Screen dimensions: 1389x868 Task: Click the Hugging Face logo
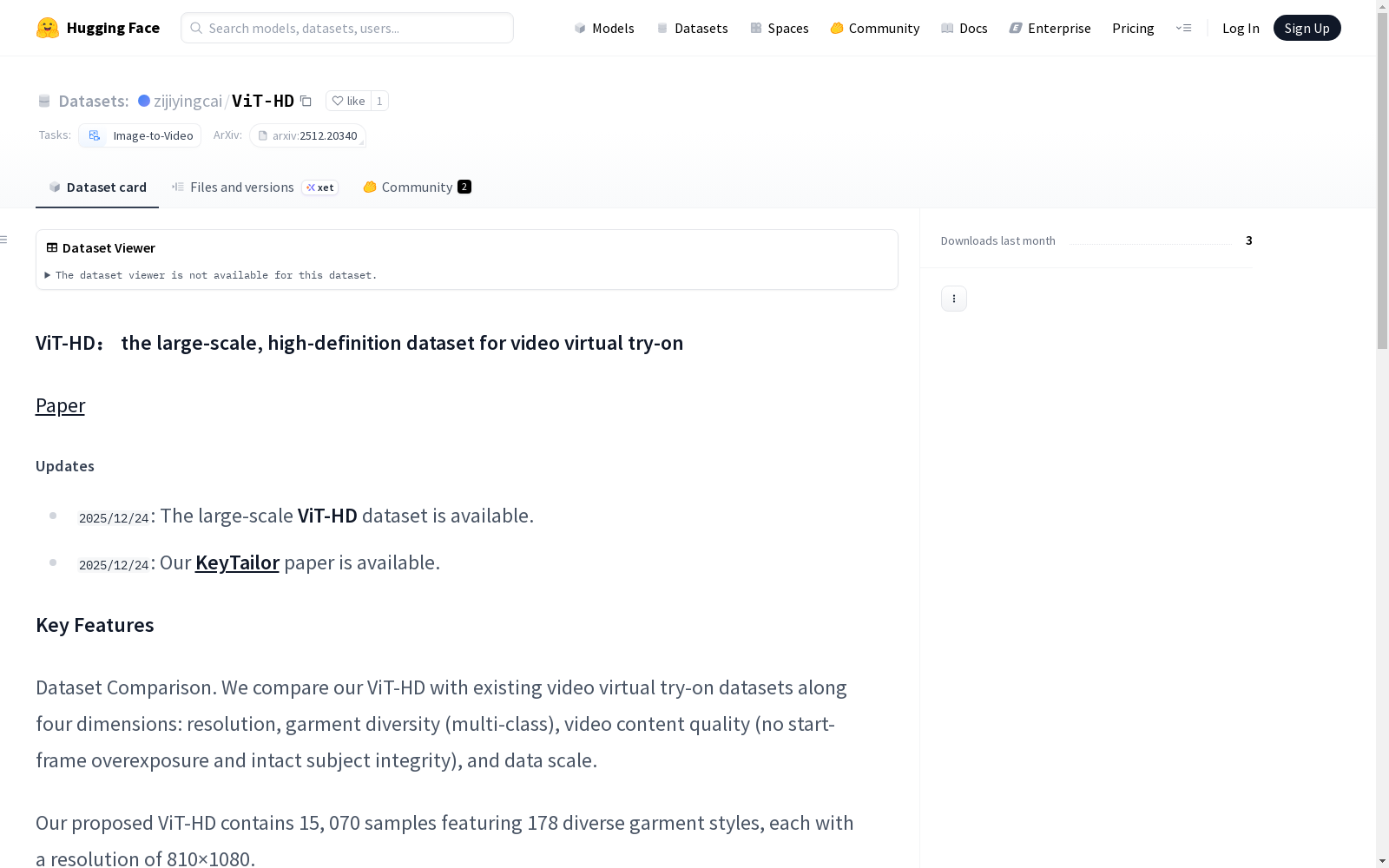(97, 28)
